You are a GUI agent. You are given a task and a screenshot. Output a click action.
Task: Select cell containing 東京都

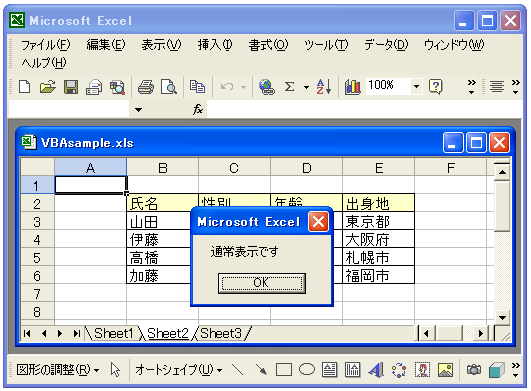[x=378, y=221]
